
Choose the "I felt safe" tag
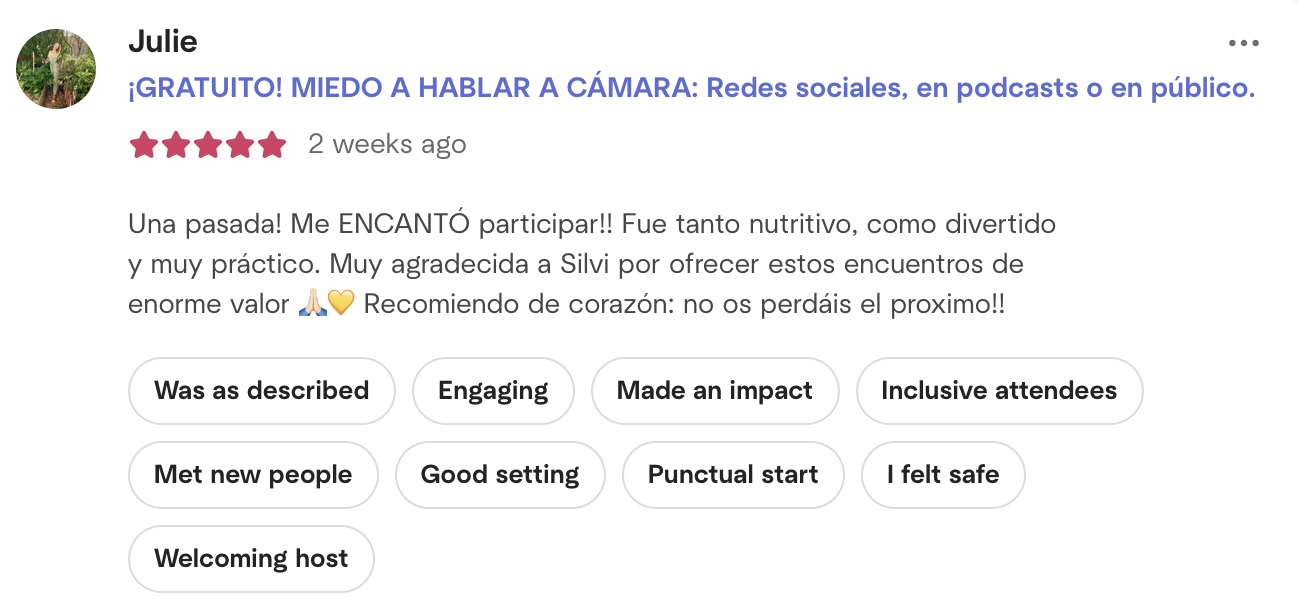[x=943, y=474]
